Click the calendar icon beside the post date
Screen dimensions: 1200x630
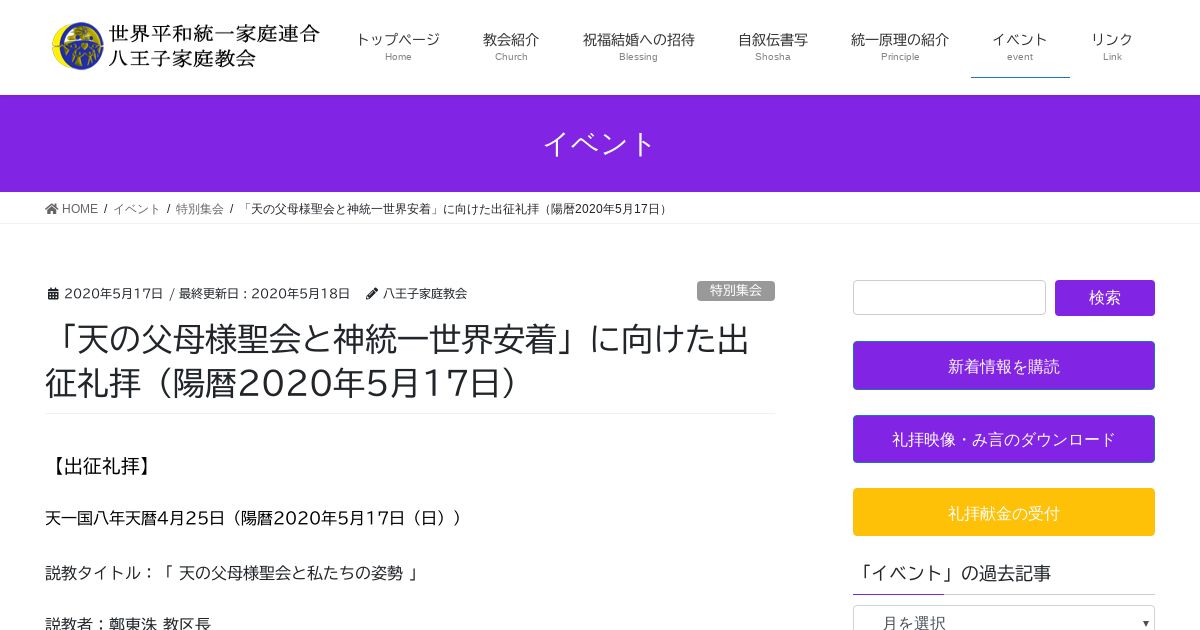pos(53,294)
